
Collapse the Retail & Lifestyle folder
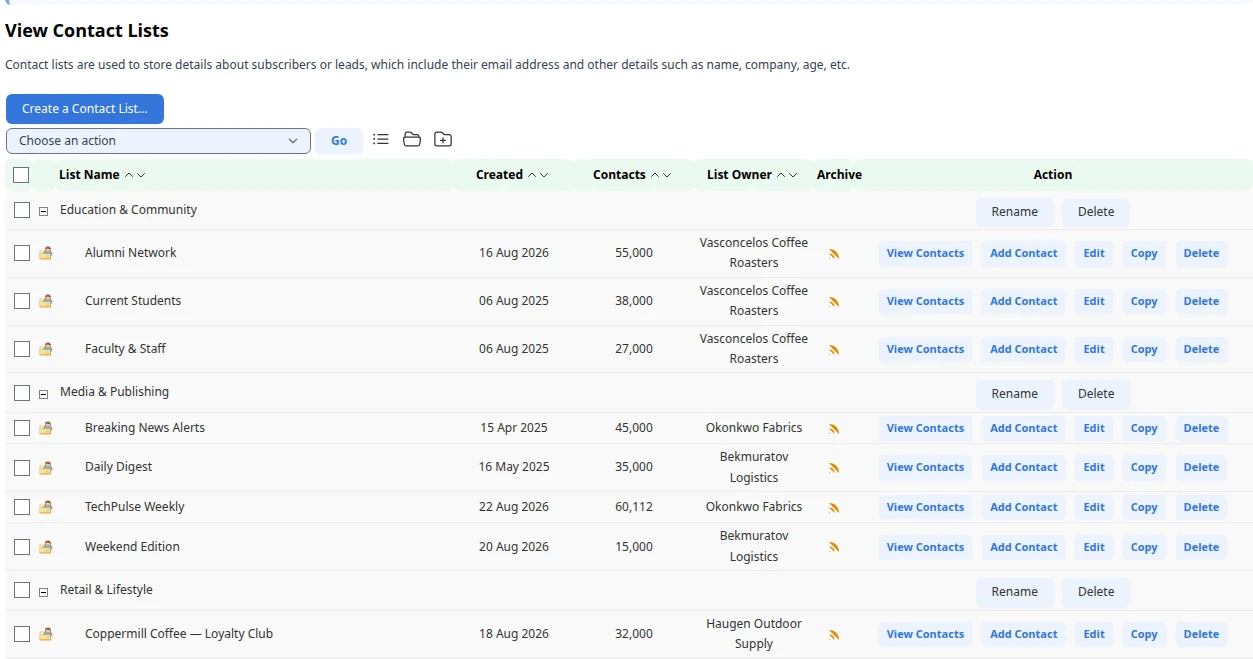[43, 592]
